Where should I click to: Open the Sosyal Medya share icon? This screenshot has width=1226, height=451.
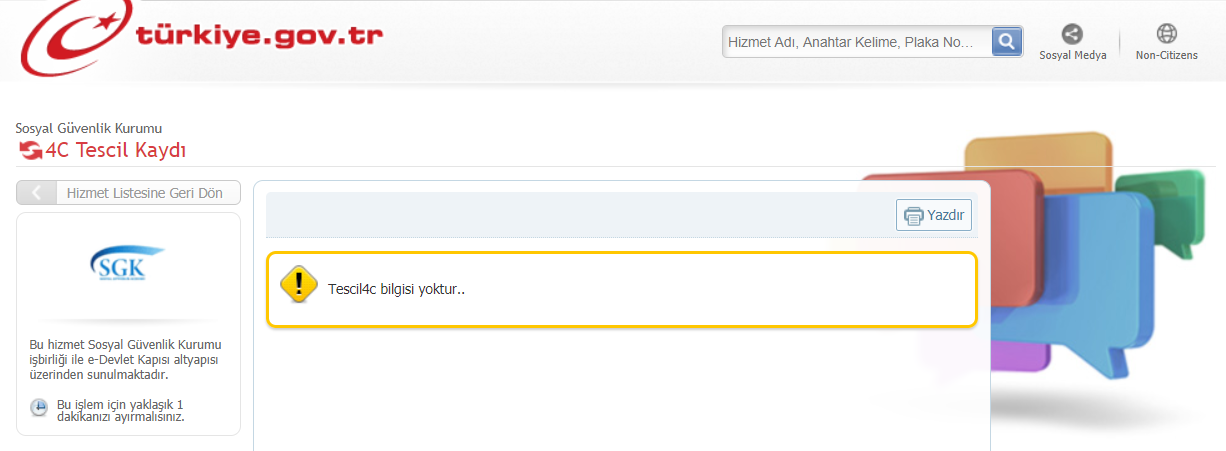[1072, 34]
